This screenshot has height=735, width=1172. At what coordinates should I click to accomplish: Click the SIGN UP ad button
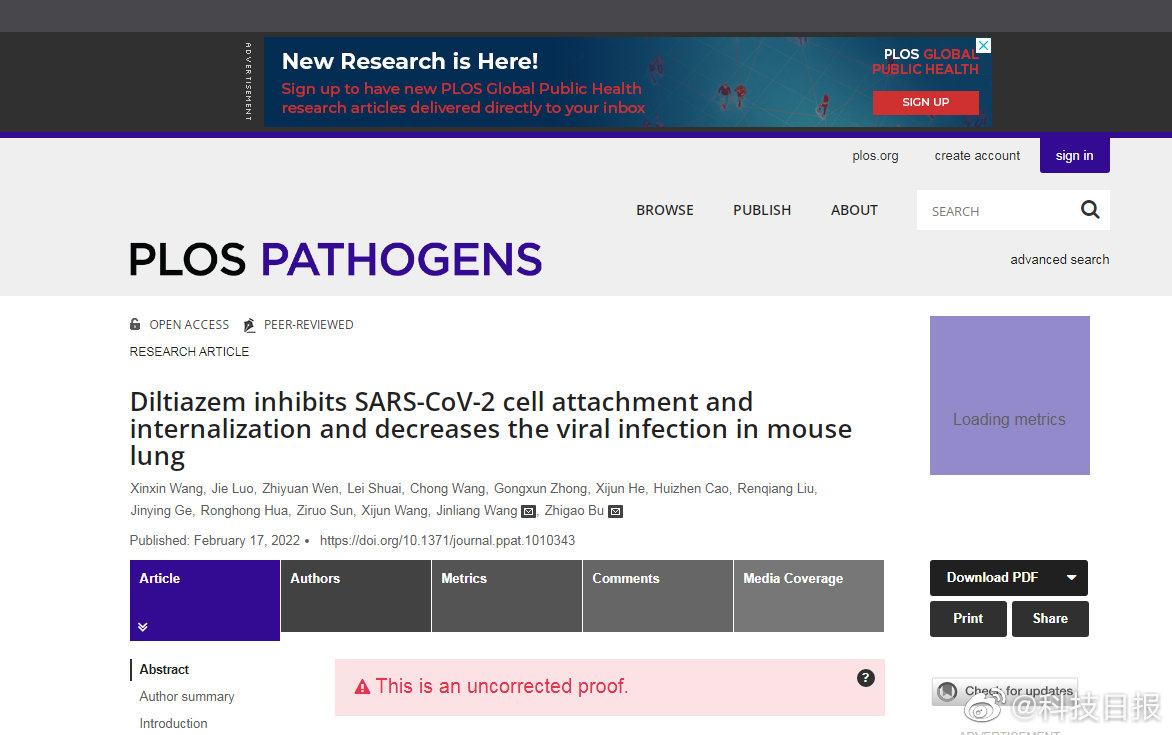925,102
